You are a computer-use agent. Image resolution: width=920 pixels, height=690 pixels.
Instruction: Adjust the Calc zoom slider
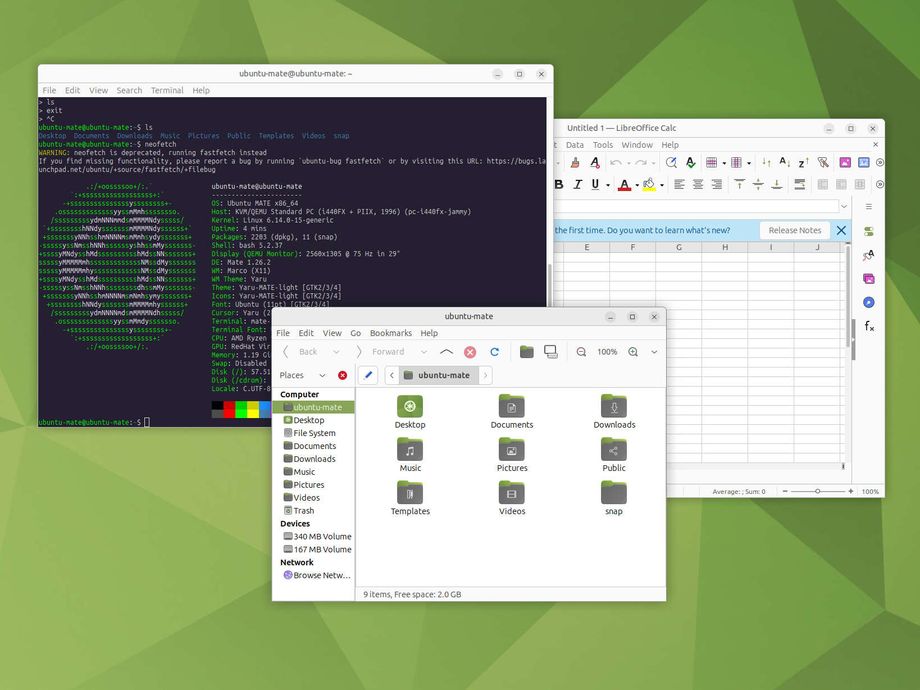coord(818,491)
